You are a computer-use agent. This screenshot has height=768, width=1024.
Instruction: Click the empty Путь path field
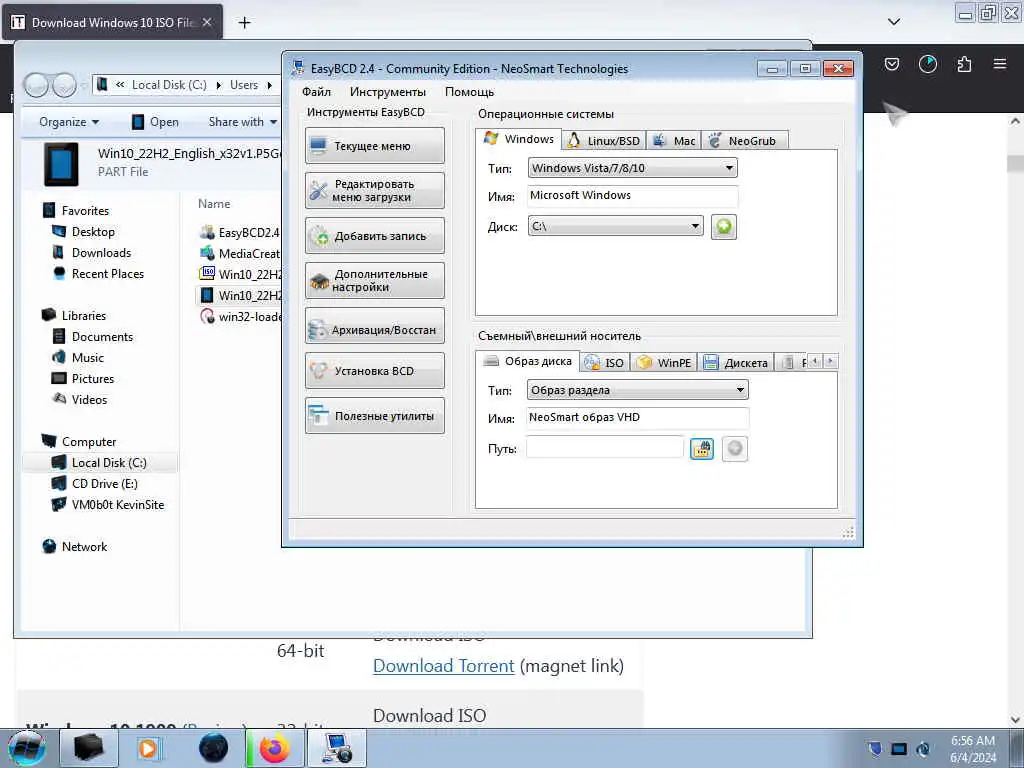pyautogui.click(x=605, y=448)
